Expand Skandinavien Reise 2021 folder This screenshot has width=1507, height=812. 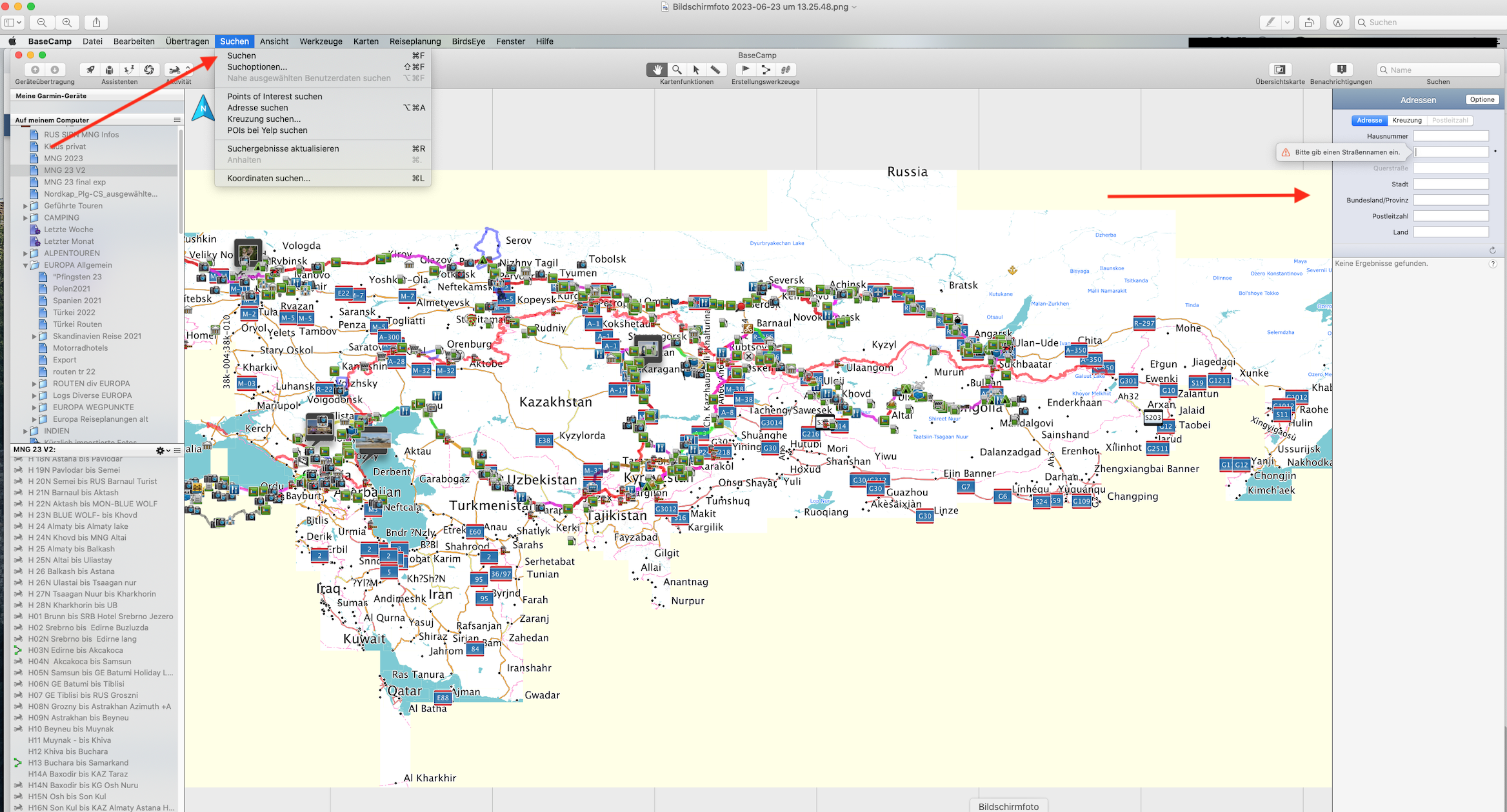34,337
